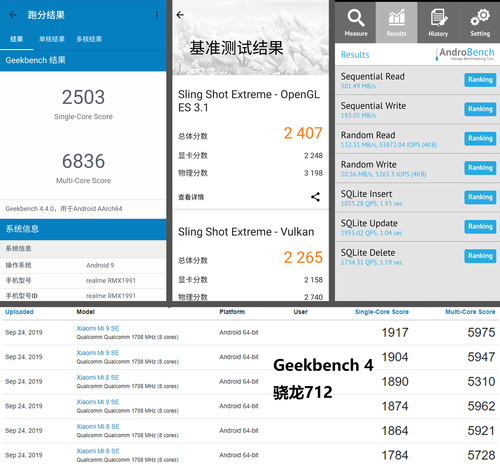
Task: Tap back arrow in Geekbench results header
Action: pos(13,15)
